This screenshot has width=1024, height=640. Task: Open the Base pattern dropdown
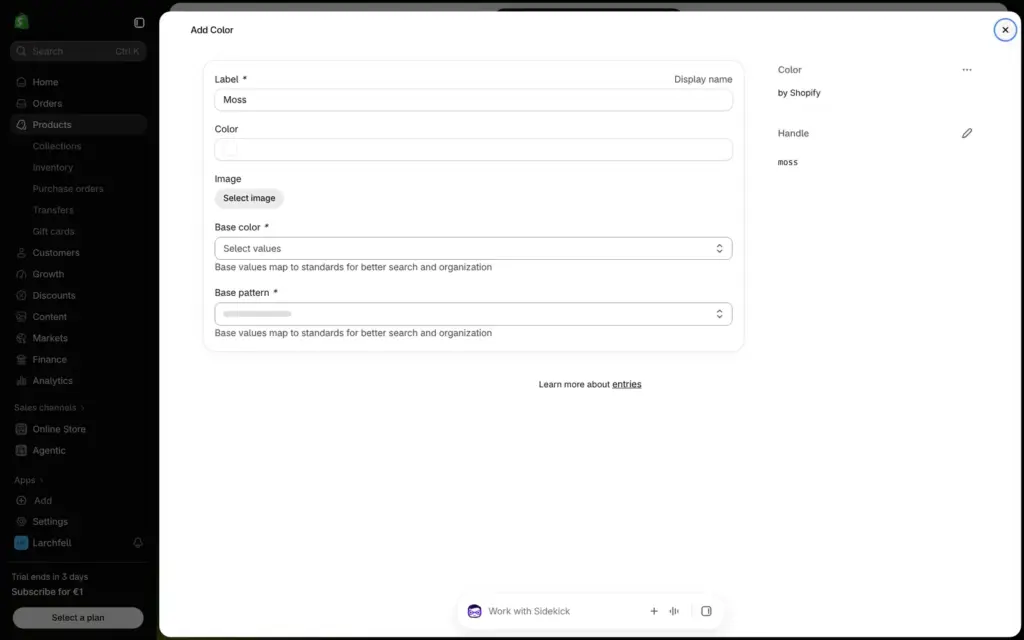click(x=473, y=314)
